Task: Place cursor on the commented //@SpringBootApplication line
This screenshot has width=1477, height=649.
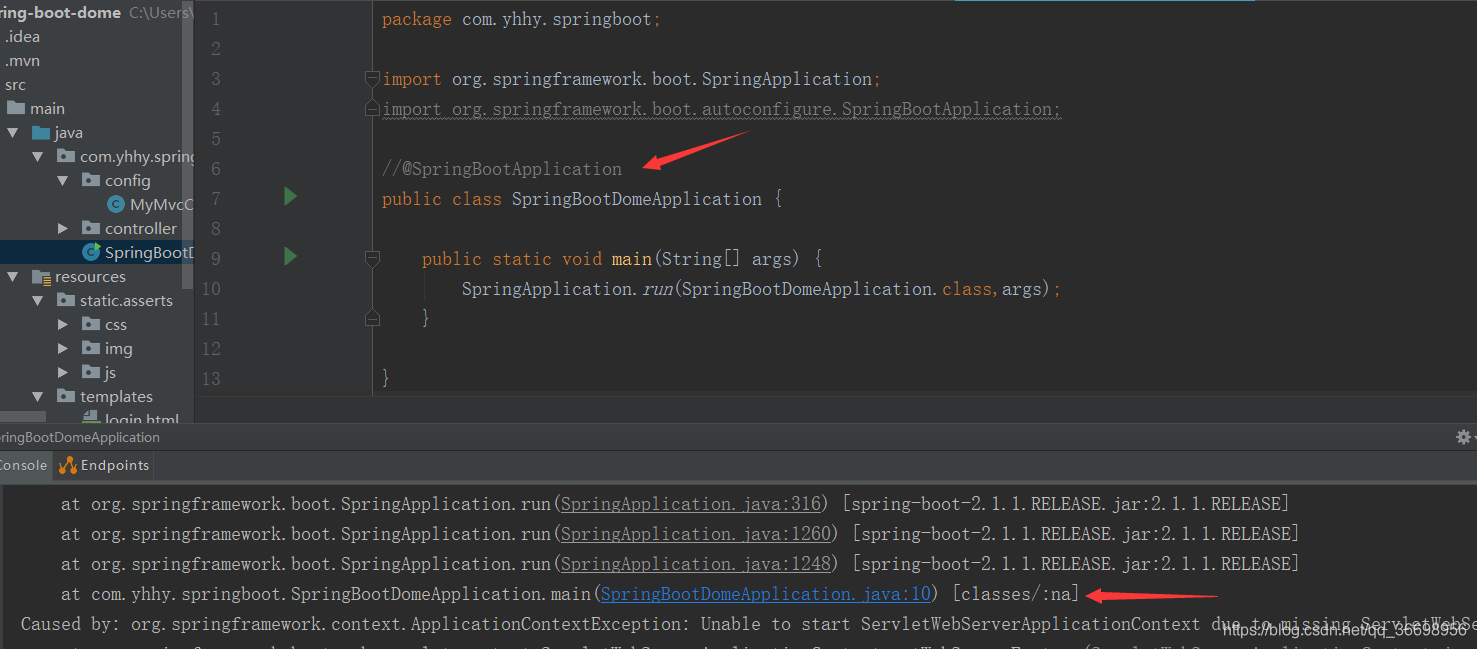Action: click(502, 169)
